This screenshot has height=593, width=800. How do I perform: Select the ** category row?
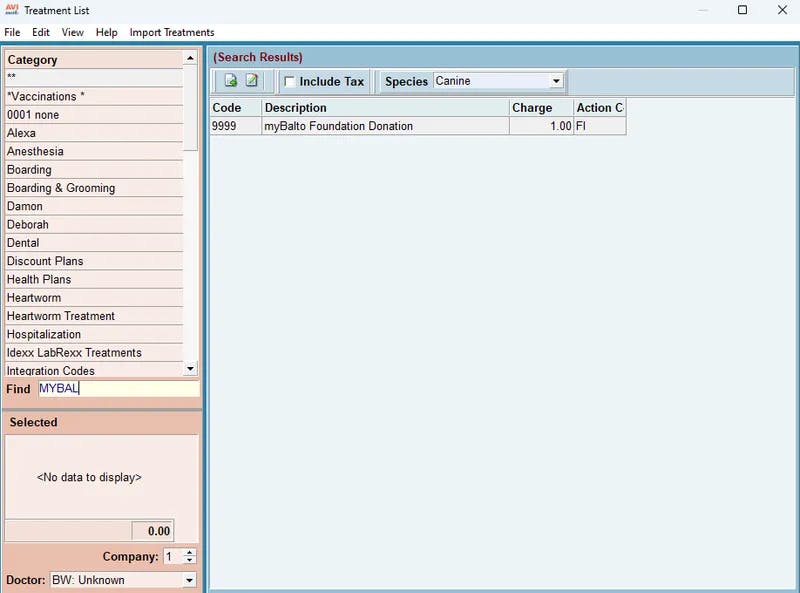tap(94, 78)
